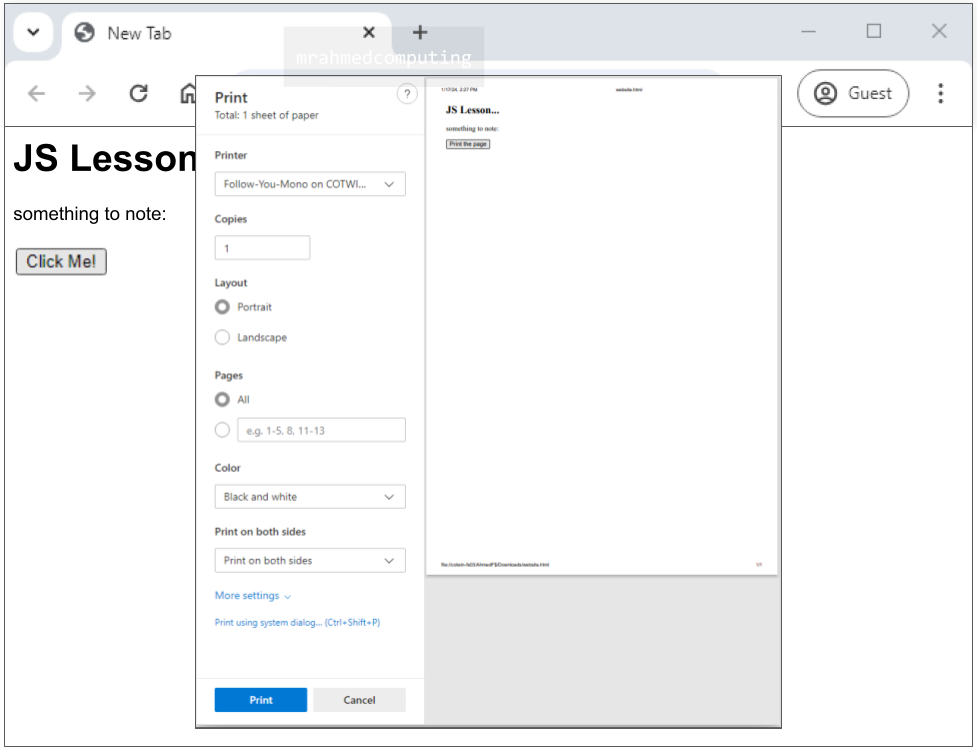Viewport: 977px width, 750px height.
Task: Reload the page with refresh icon
Action: tap(139, 94)
